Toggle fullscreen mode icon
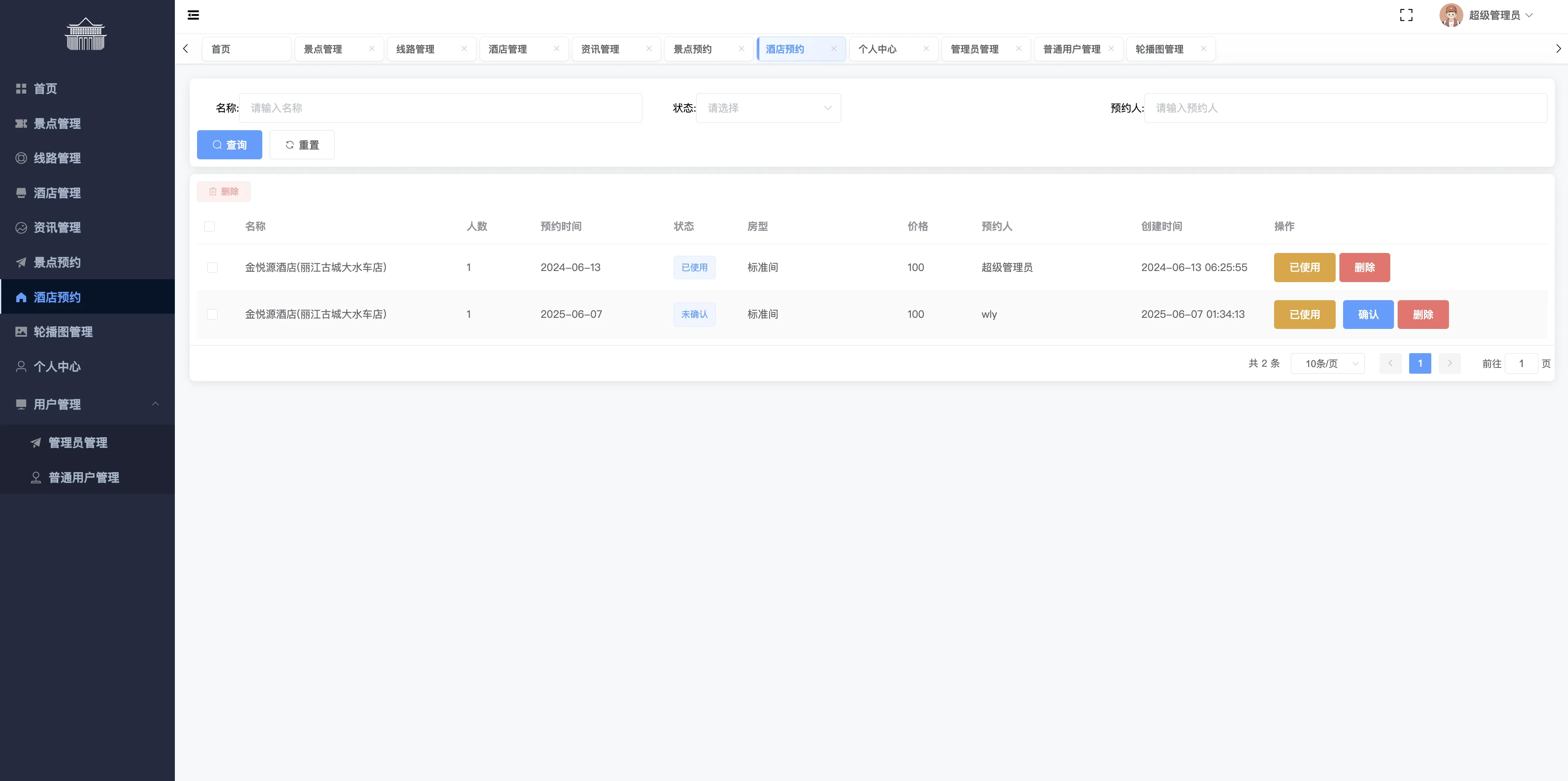The height and width of the screenshot is (781, 1568). click(x=1406, y=15)
